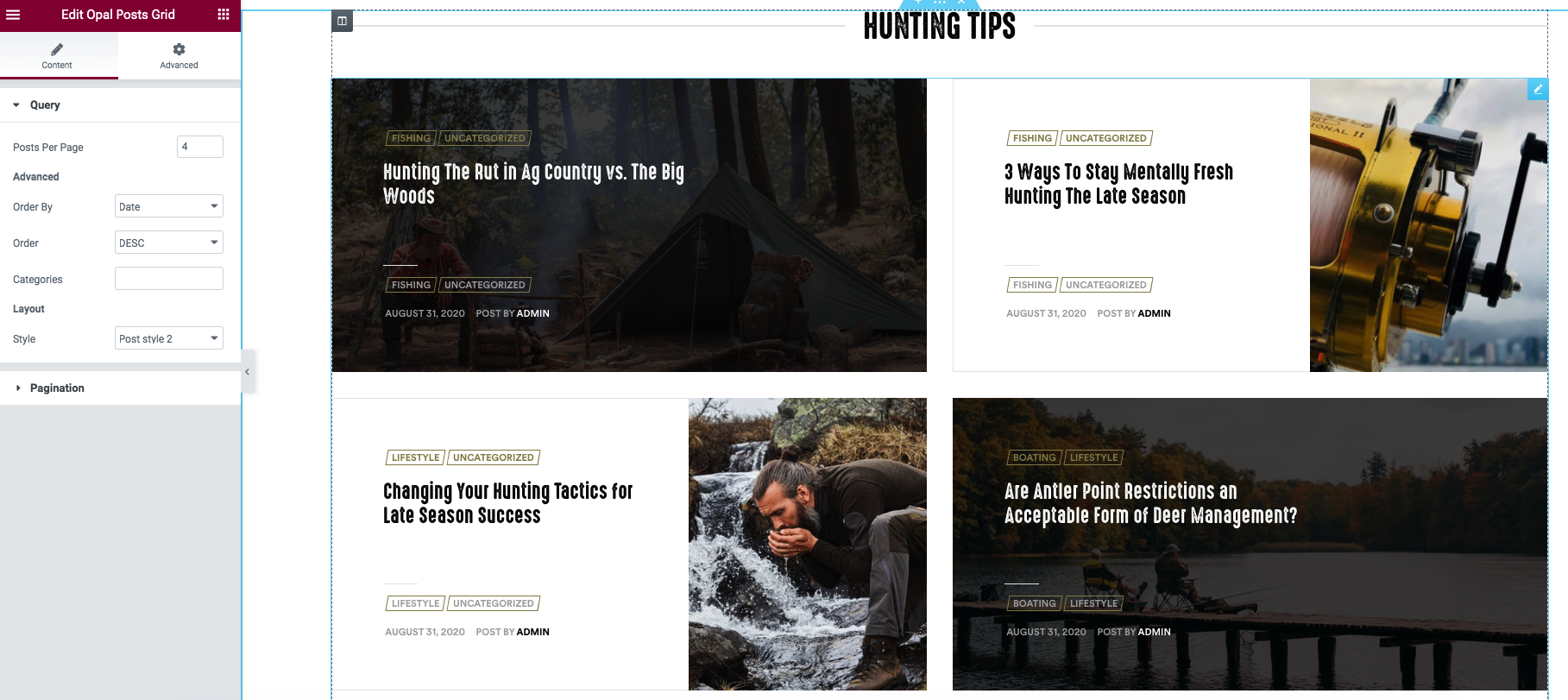
Task: Open the Style dropdown showing Post style 2
Action: (x=169, y=338)
